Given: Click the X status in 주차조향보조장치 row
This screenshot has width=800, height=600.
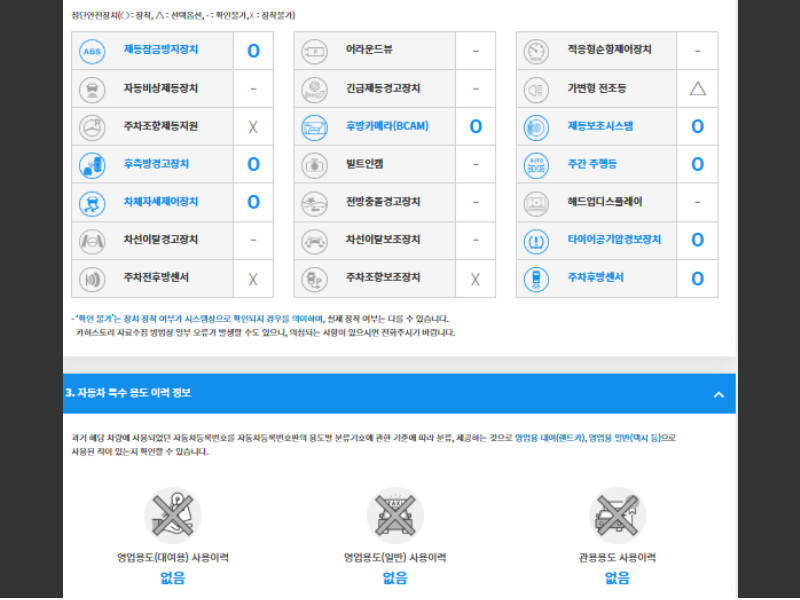Looking at the screenshot, I should pos(475,279).
